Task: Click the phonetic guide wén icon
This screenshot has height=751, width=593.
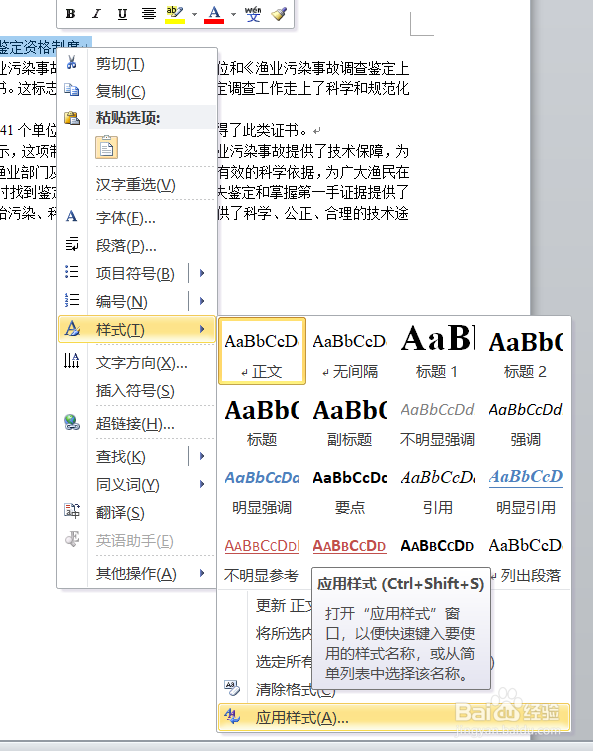Action: coord(253,14)
